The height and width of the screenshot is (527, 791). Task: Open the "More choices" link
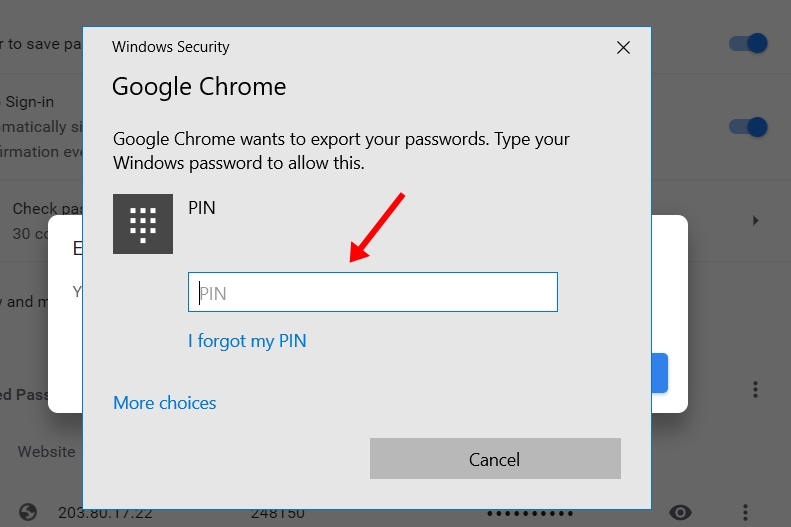[x=165, y=403]
